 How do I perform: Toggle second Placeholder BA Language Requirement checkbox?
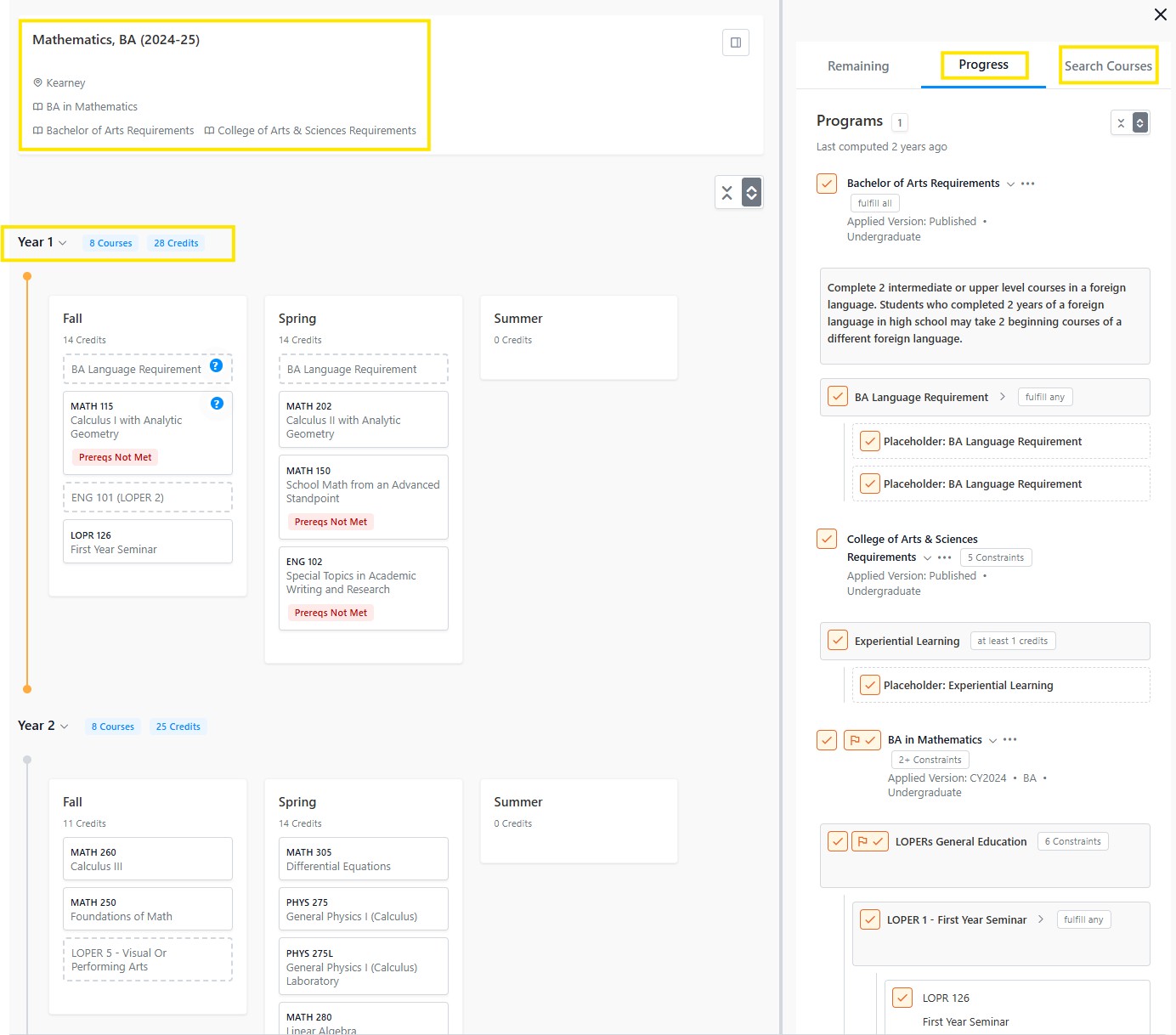870,484
